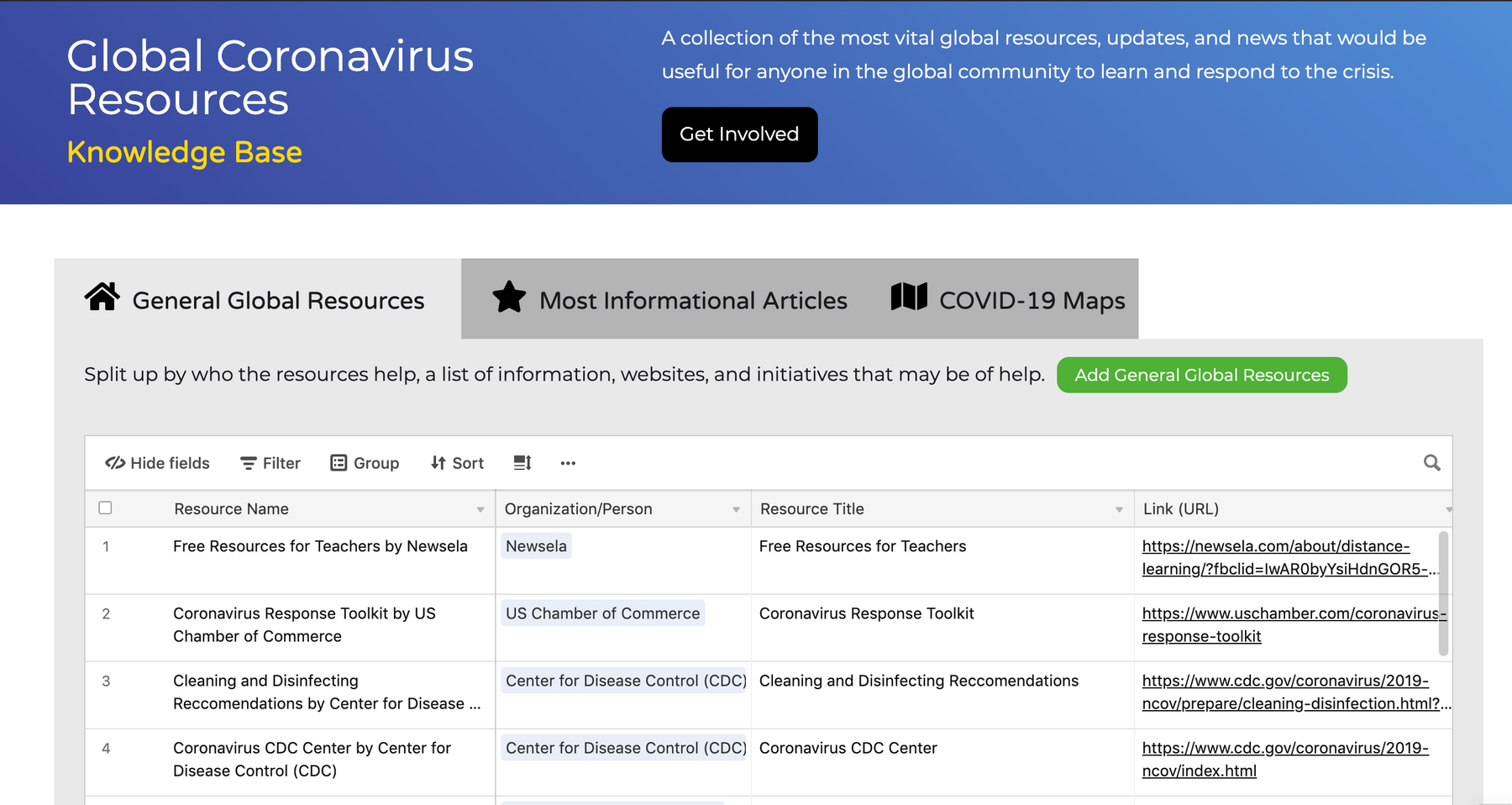Switch to the COVID-19 Maps tab
The height and width of the screenshot is (805, 1512).
(1008, 300)
